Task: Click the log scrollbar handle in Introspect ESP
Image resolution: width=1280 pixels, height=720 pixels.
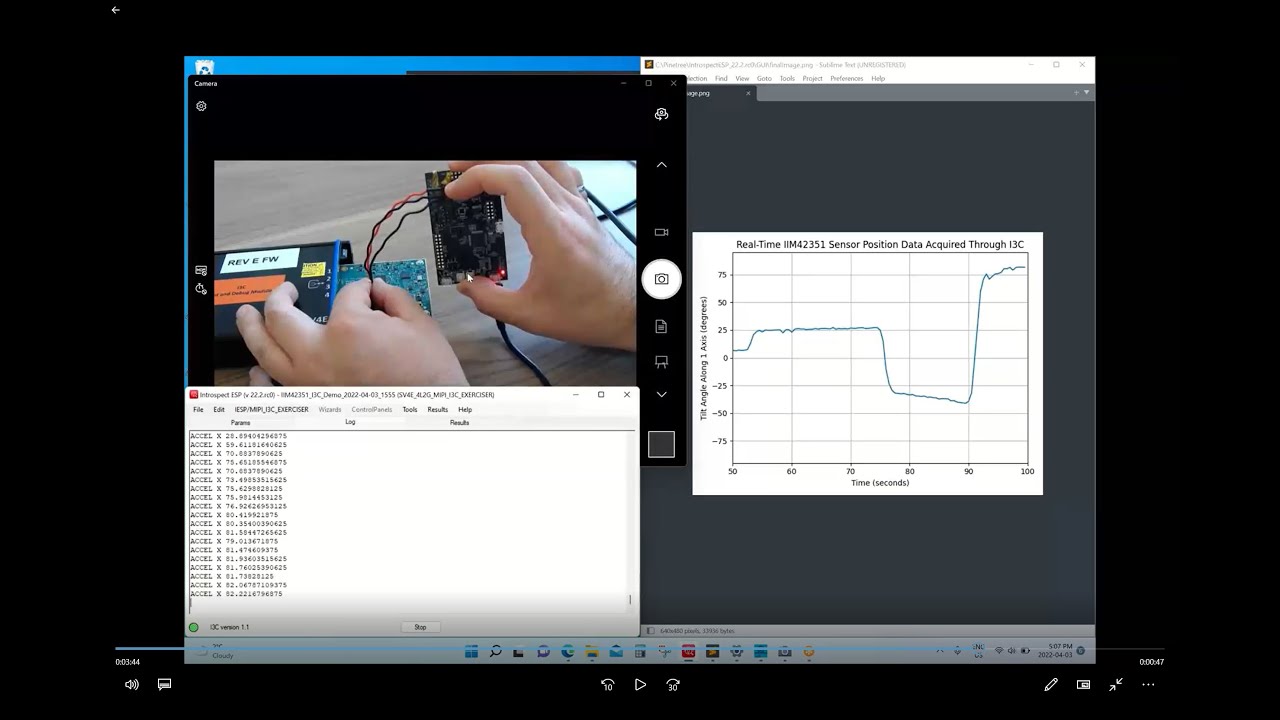Action: 630,600
